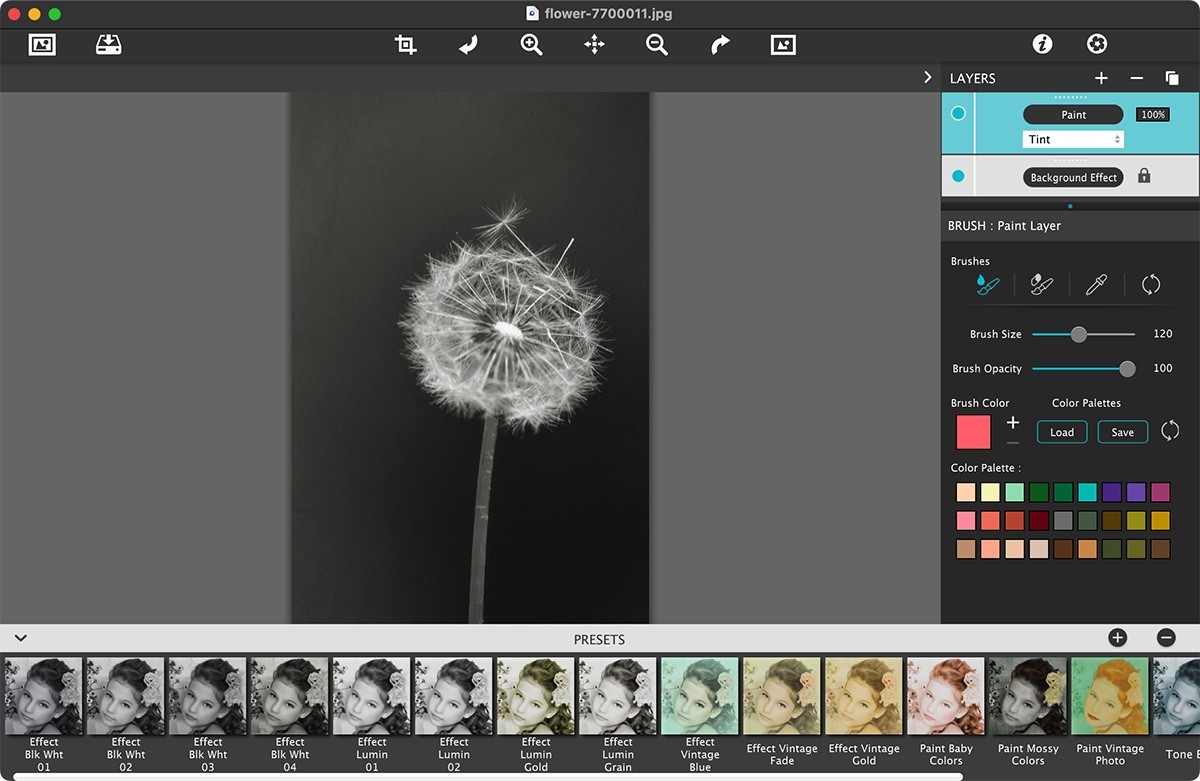Click the Reset brushes icon

point(1151,285)
